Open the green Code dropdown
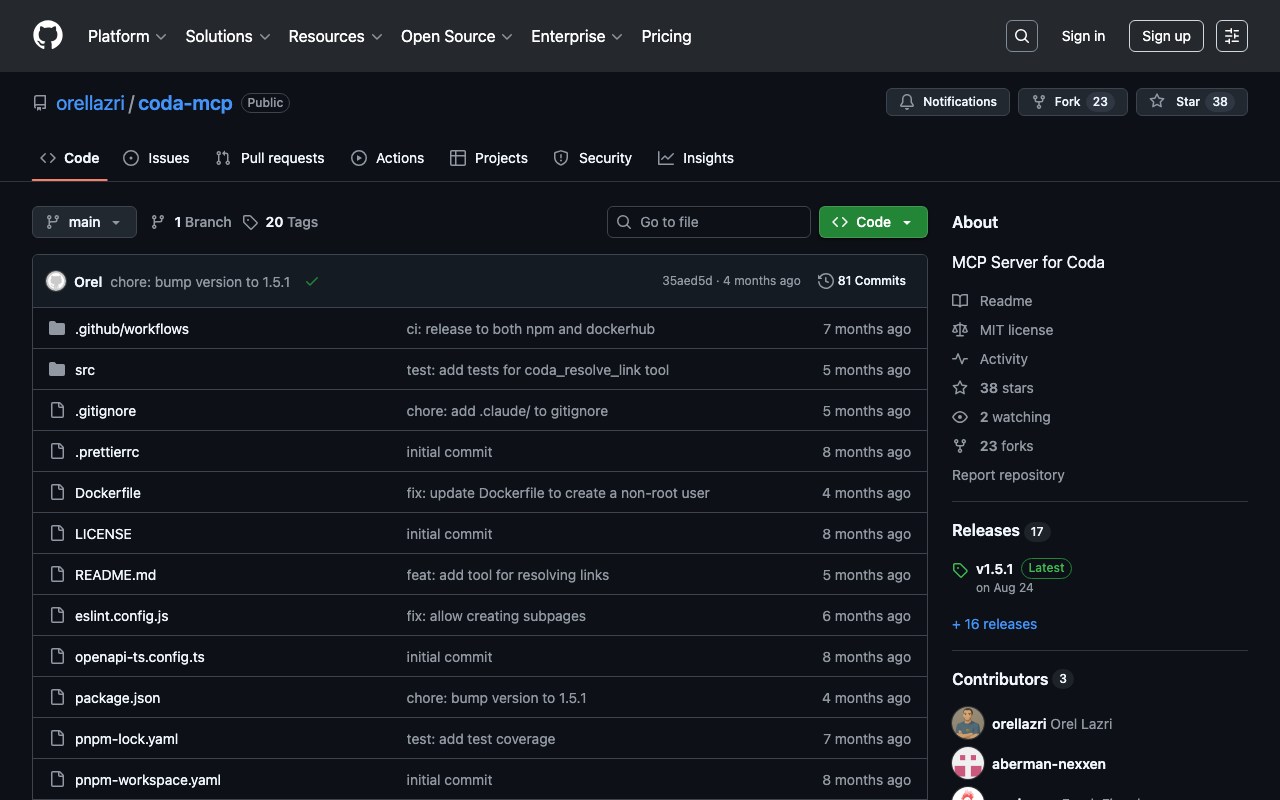The width and height of the screenshot is (1280, 800). (x=872, y=222)
